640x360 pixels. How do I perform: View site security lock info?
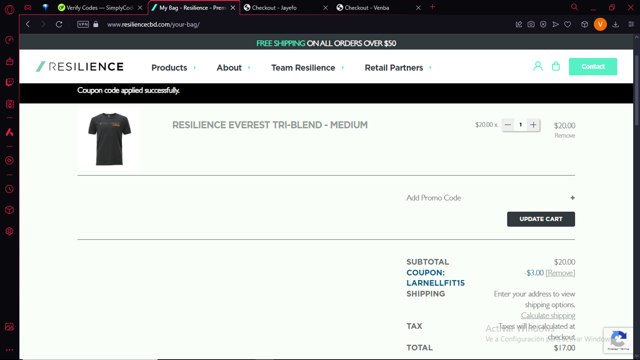pos(96,24)
